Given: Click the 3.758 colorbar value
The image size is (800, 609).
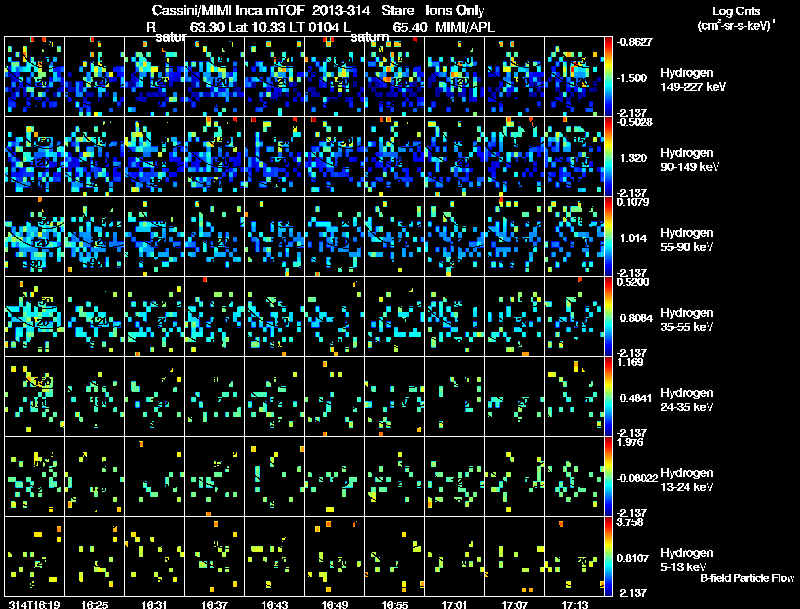Looking at the screenshot, I should tap(630, 522).
